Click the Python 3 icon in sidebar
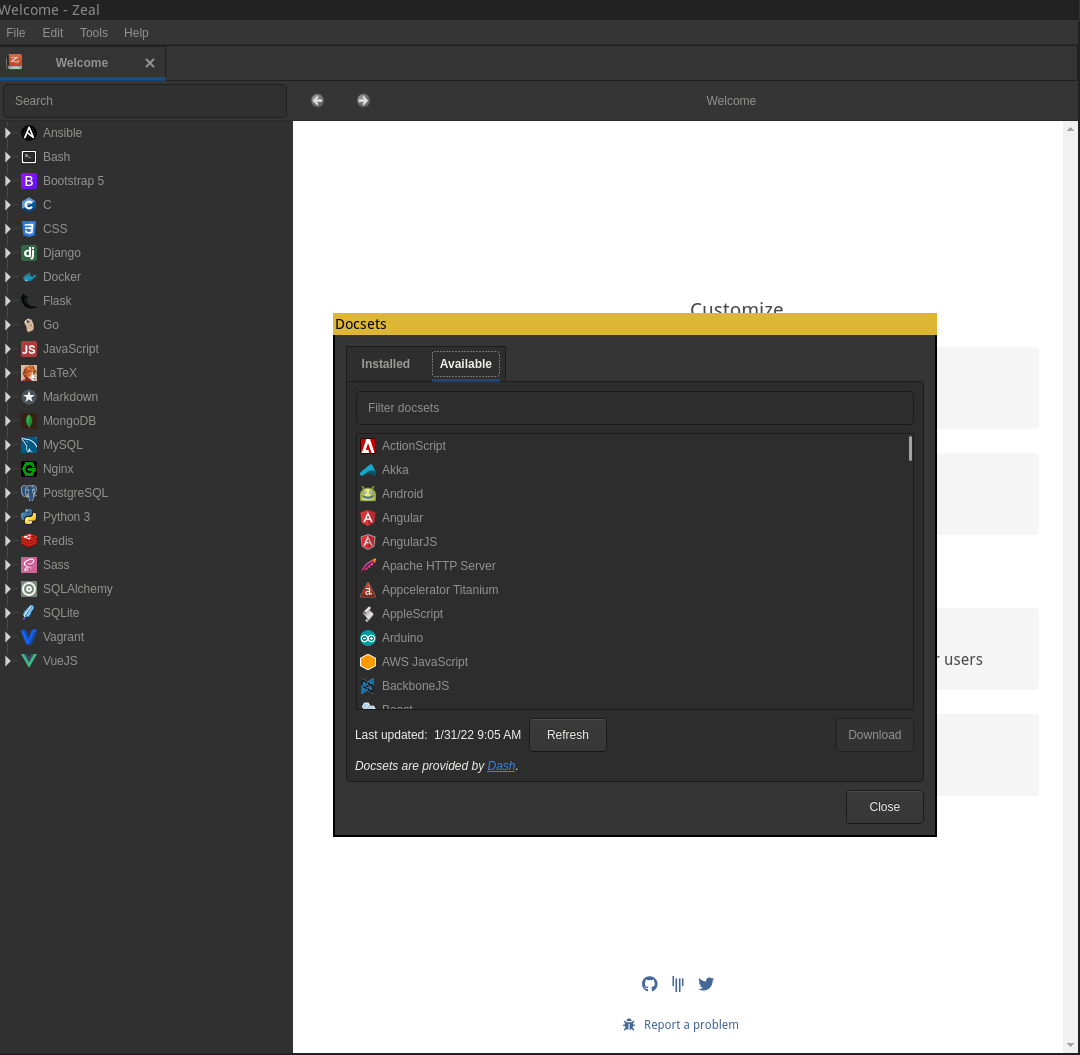This screenshot has width=1080, height=1055. tap(29, 517)
